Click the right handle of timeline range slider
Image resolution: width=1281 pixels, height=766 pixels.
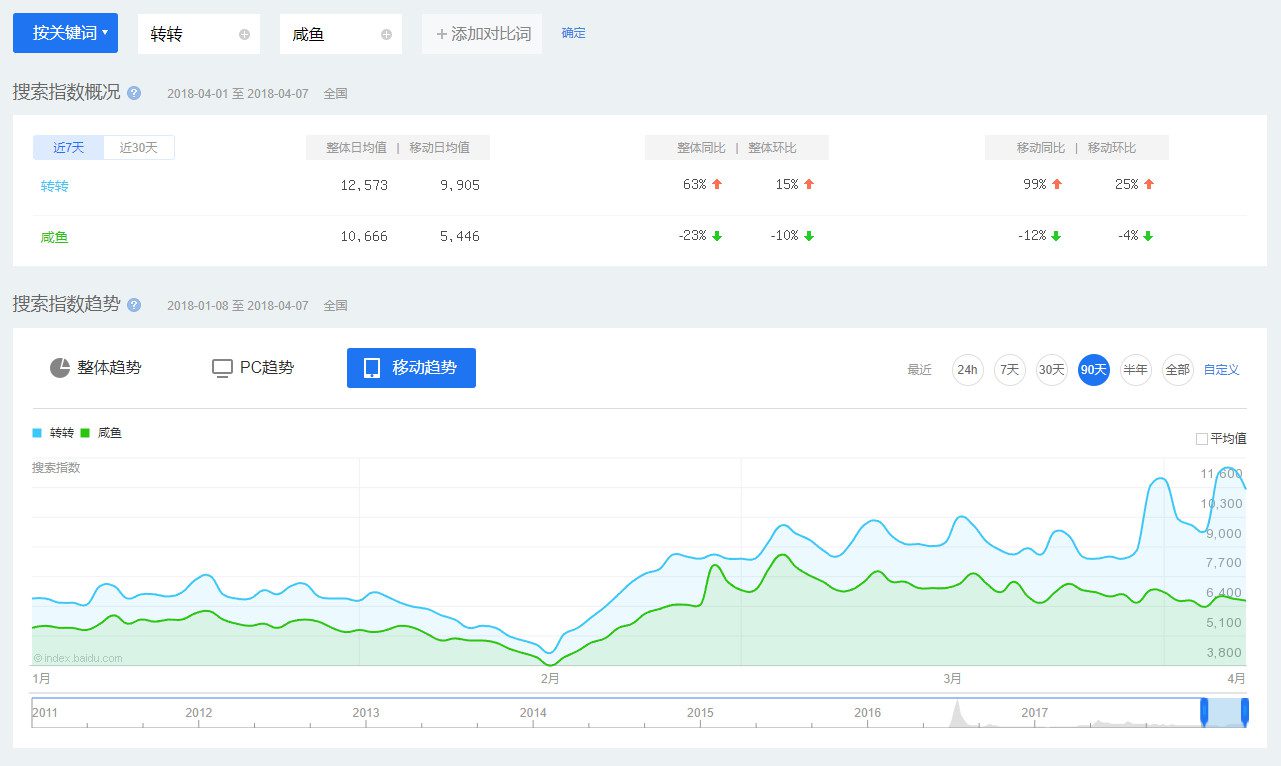point(1245,711)
